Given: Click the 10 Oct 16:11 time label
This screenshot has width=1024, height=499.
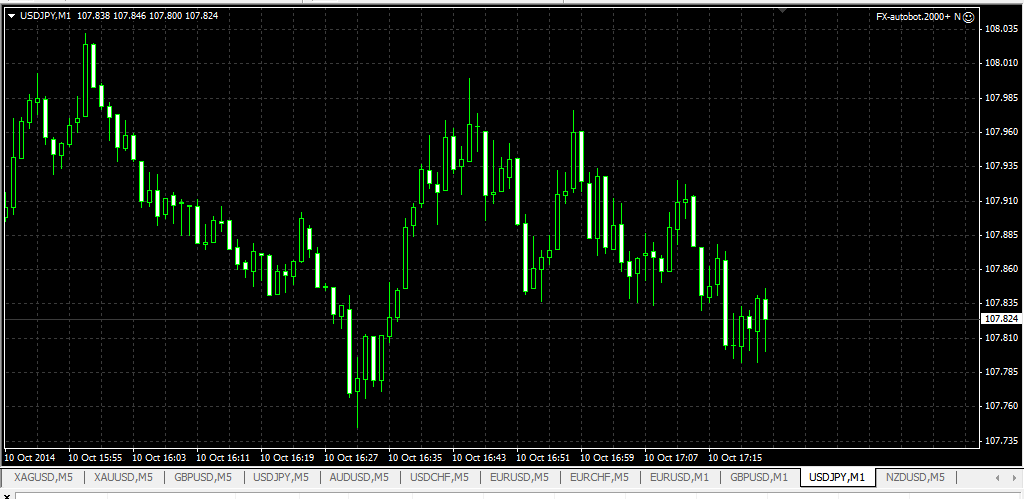Looking at the screenshot, I should (x=223, y=457).
